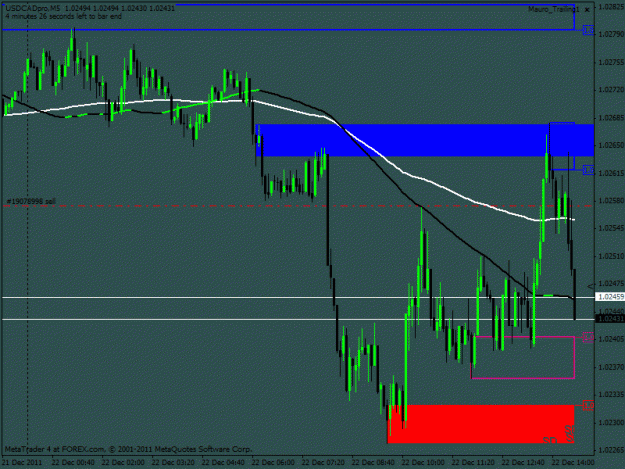
Task: Click the 1.02825 price scale label
Action: 611,7
